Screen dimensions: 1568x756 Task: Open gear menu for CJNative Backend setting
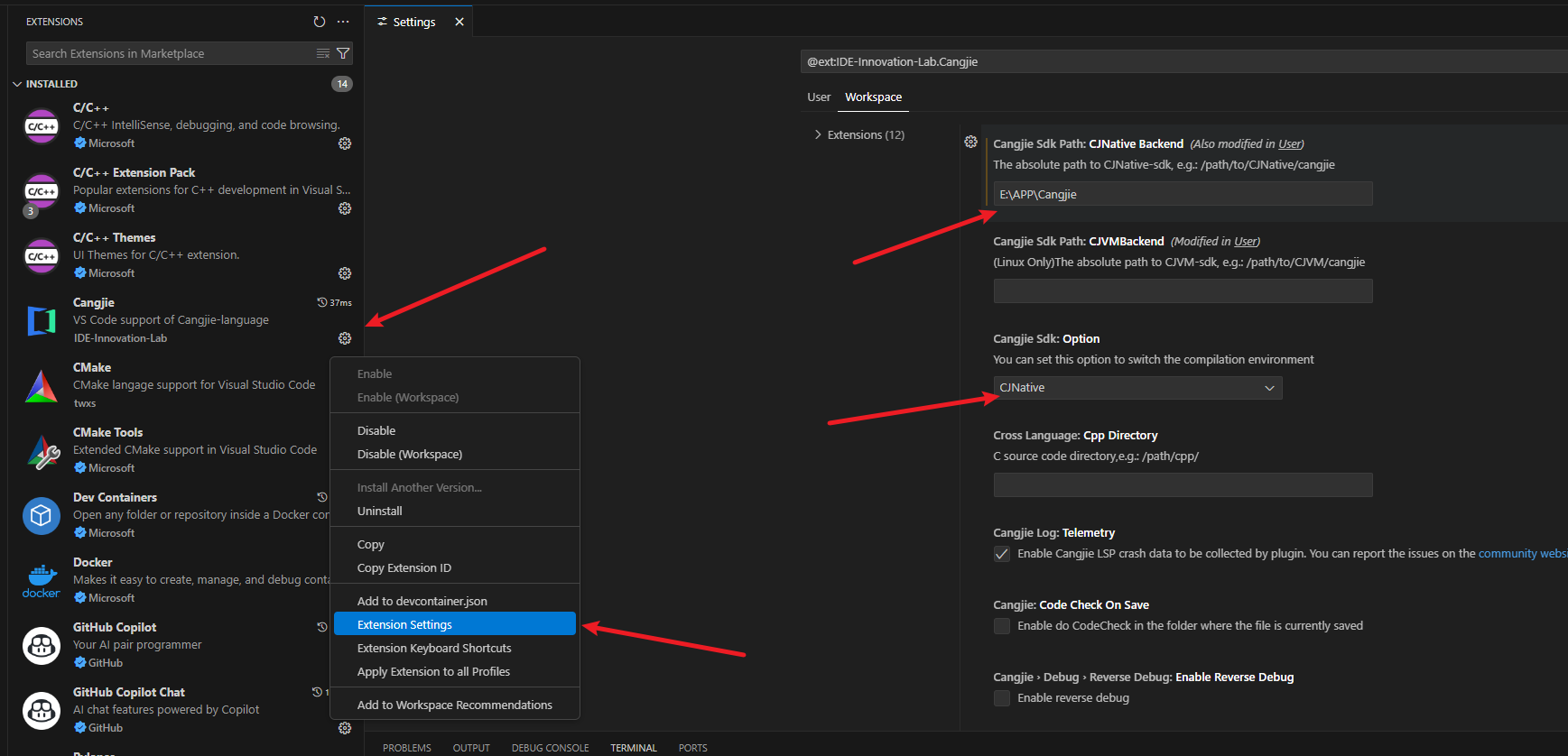[970, 142]
